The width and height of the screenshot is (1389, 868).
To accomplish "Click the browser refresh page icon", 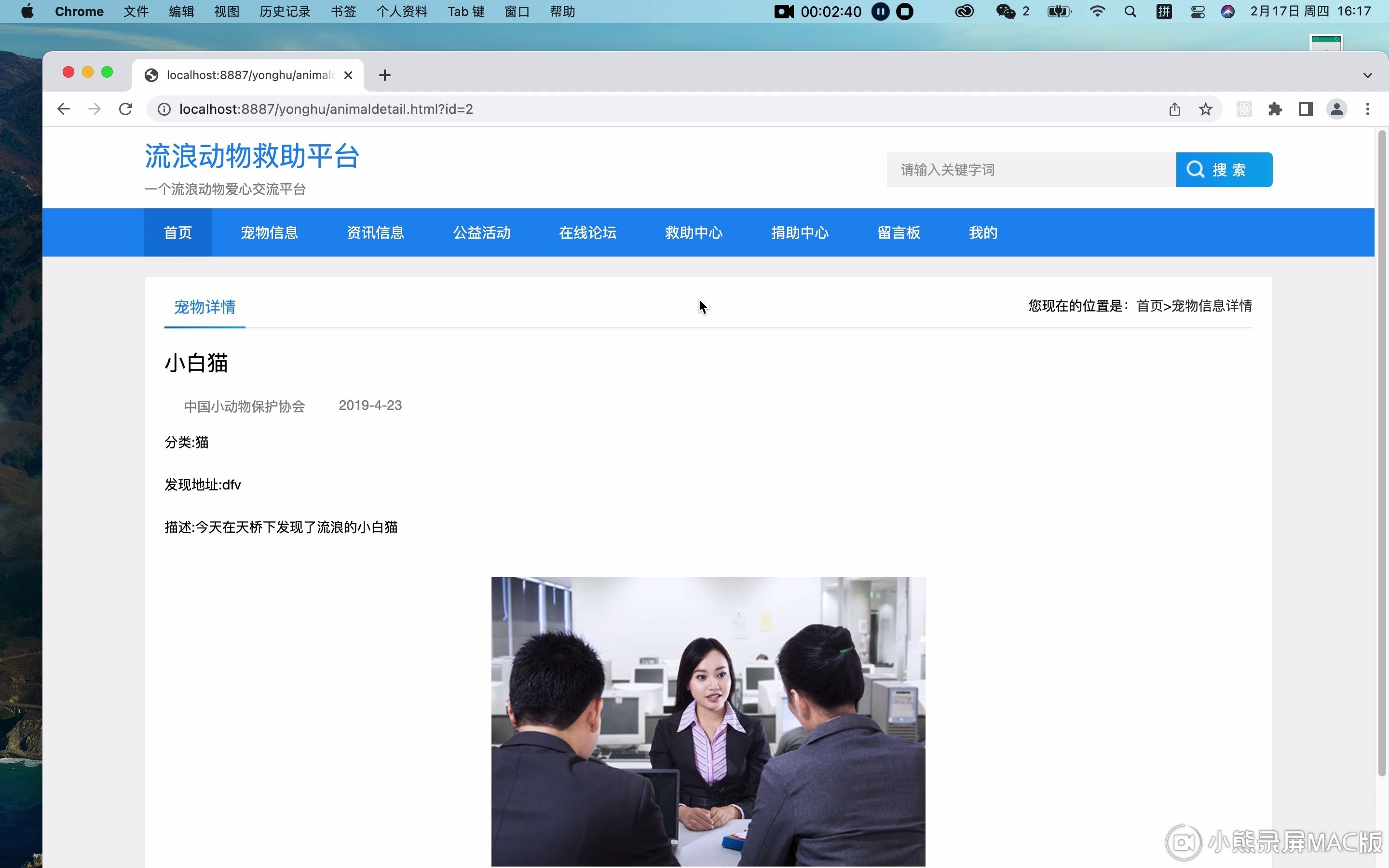I will 125,109.
